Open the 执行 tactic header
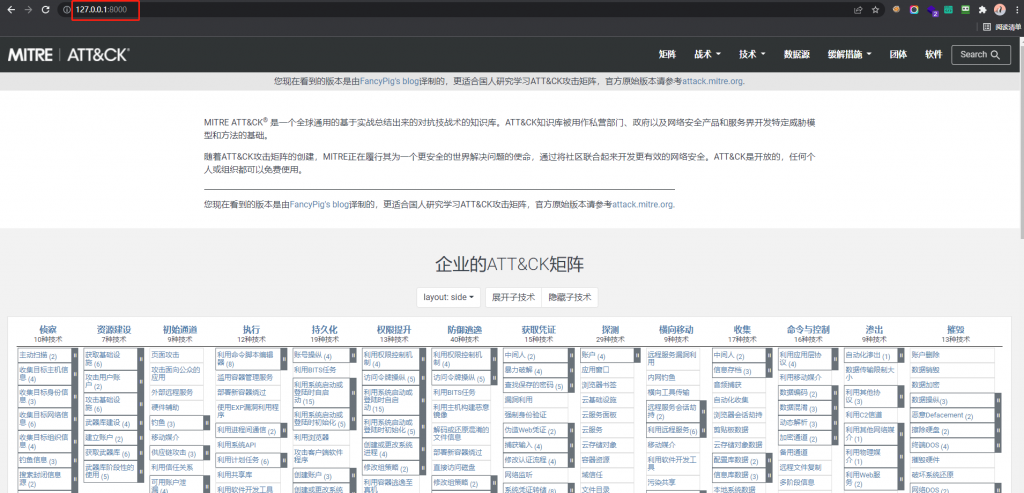This screenshot has width=1024, height=493. pyautogui.click(x=251, y=330)
